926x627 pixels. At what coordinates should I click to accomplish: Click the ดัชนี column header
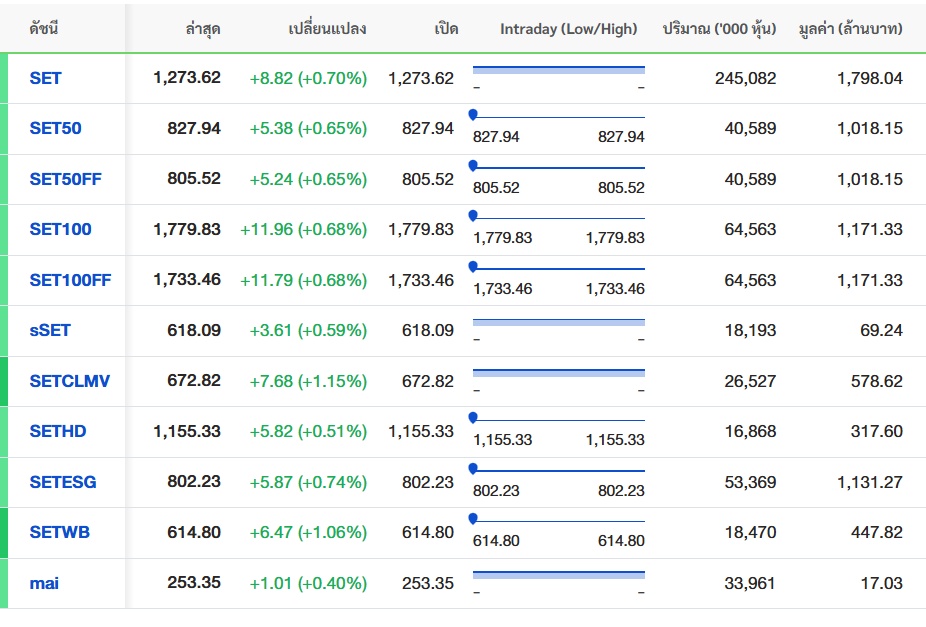tap(44, 29)
